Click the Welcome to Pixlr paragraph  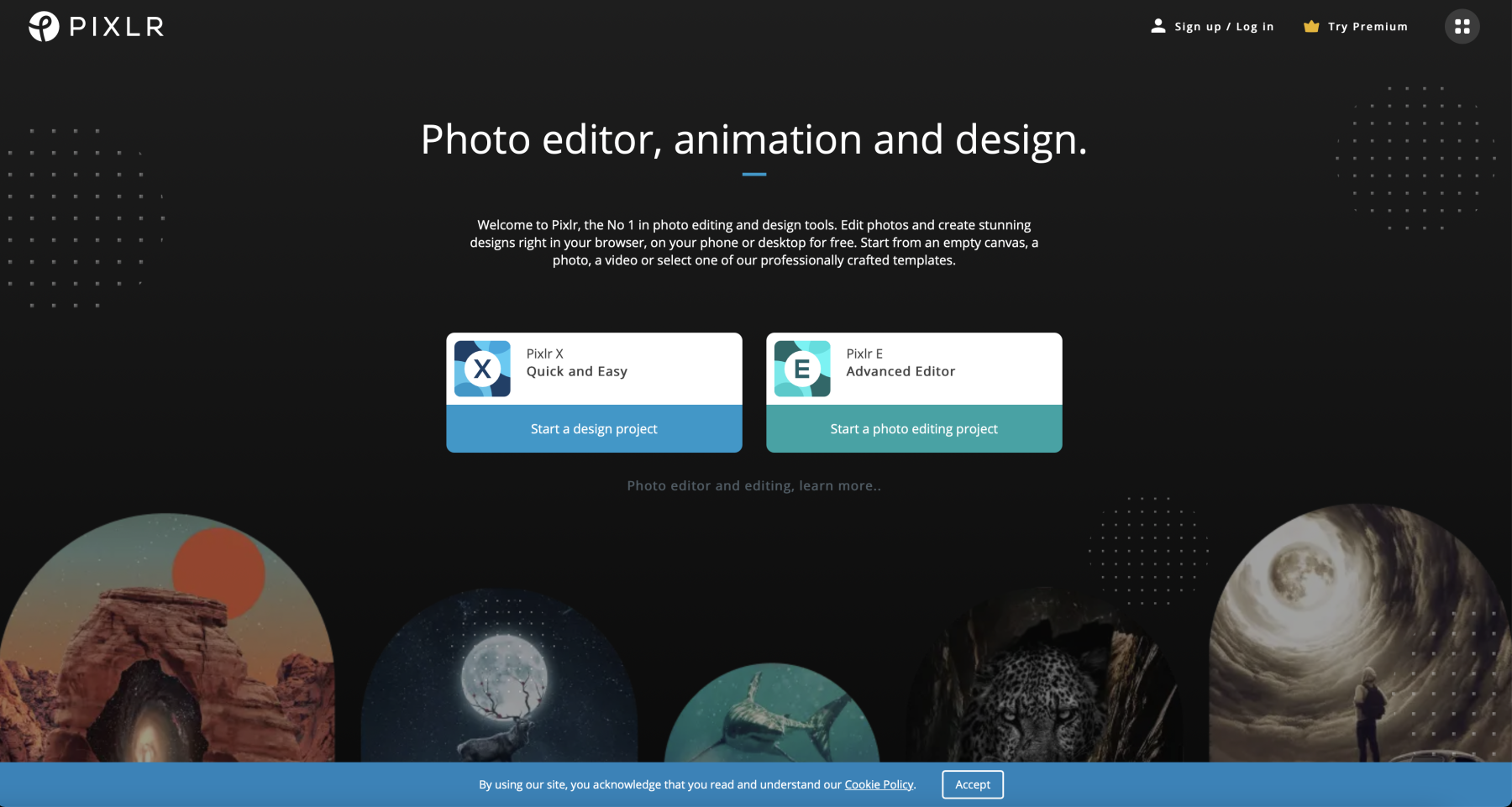coord(753,243)
